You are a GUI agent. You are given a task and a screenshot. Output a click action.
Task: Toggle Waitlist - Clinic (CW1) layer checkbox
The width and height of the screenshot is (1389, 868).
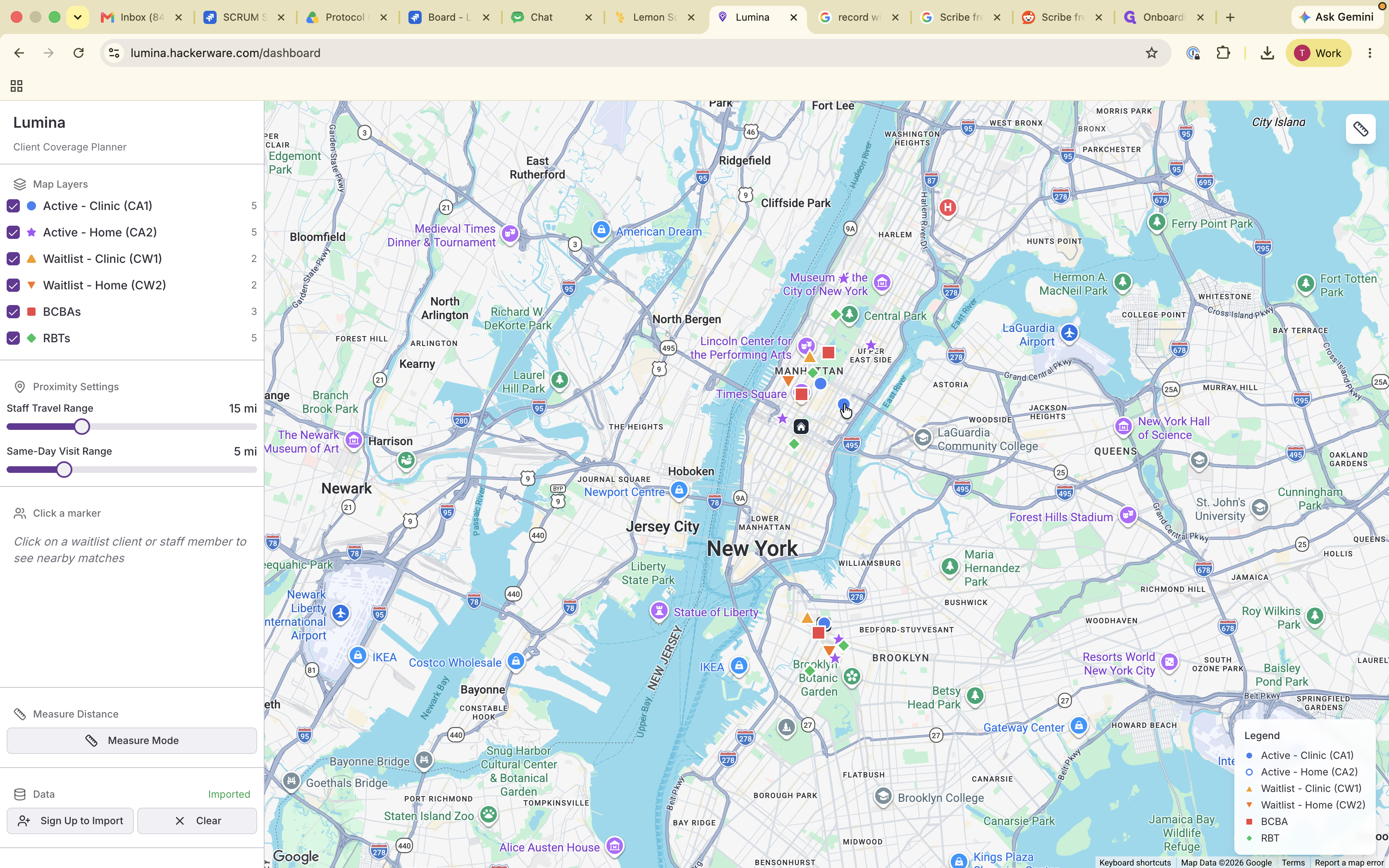13,258
